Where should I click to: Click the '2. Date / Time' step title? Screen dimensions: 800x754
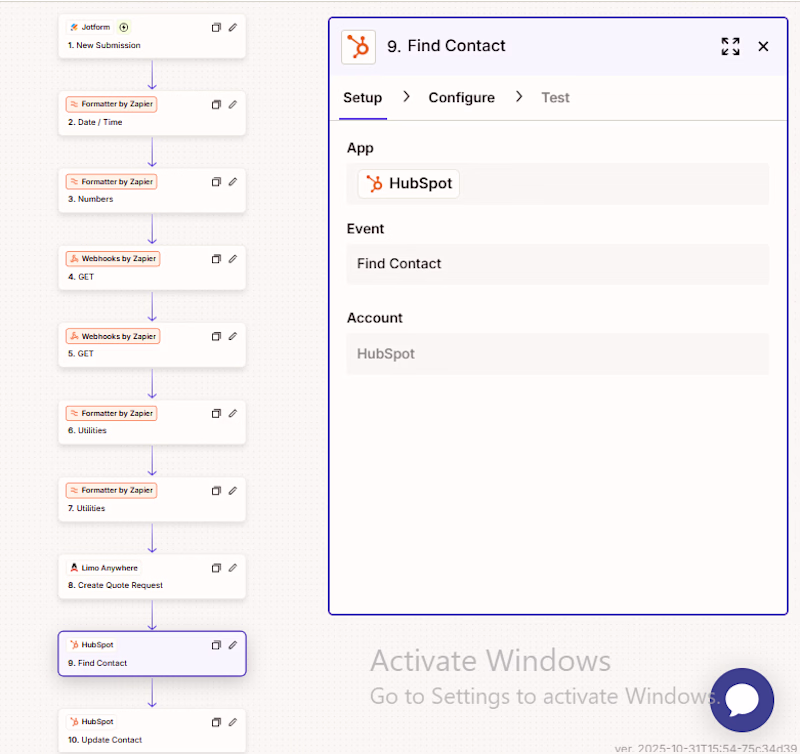point(95,122)
